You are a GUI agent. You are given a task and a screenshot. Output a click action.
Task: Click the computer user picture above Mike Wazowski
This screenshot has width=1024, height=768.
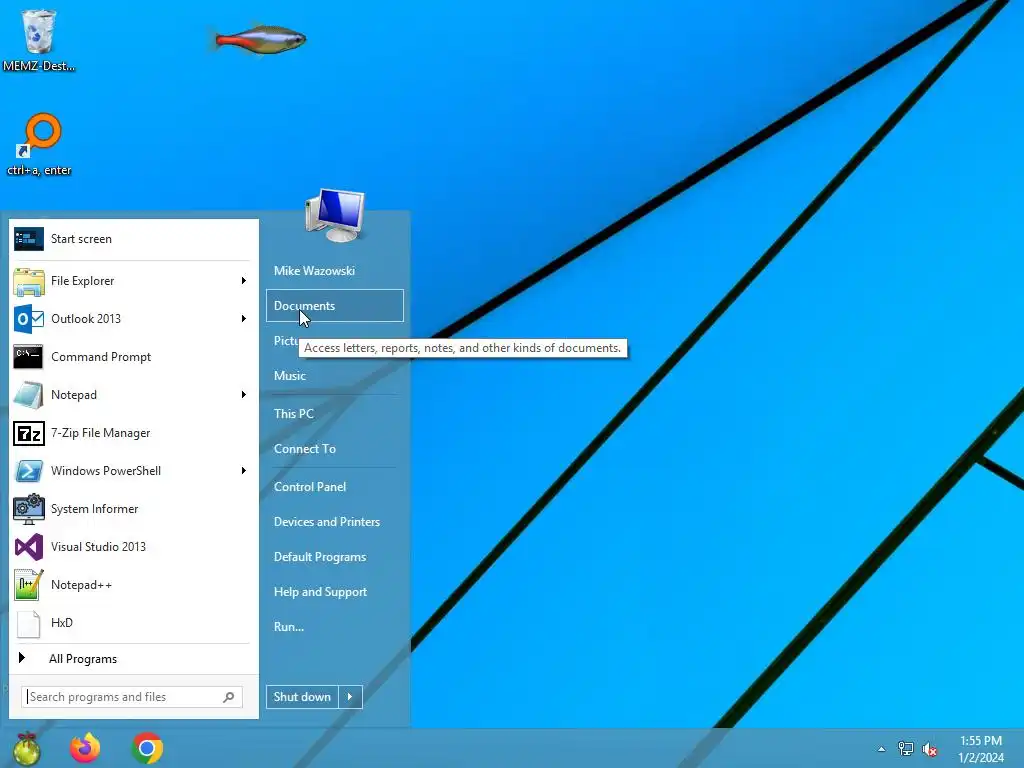coord(335,215)
